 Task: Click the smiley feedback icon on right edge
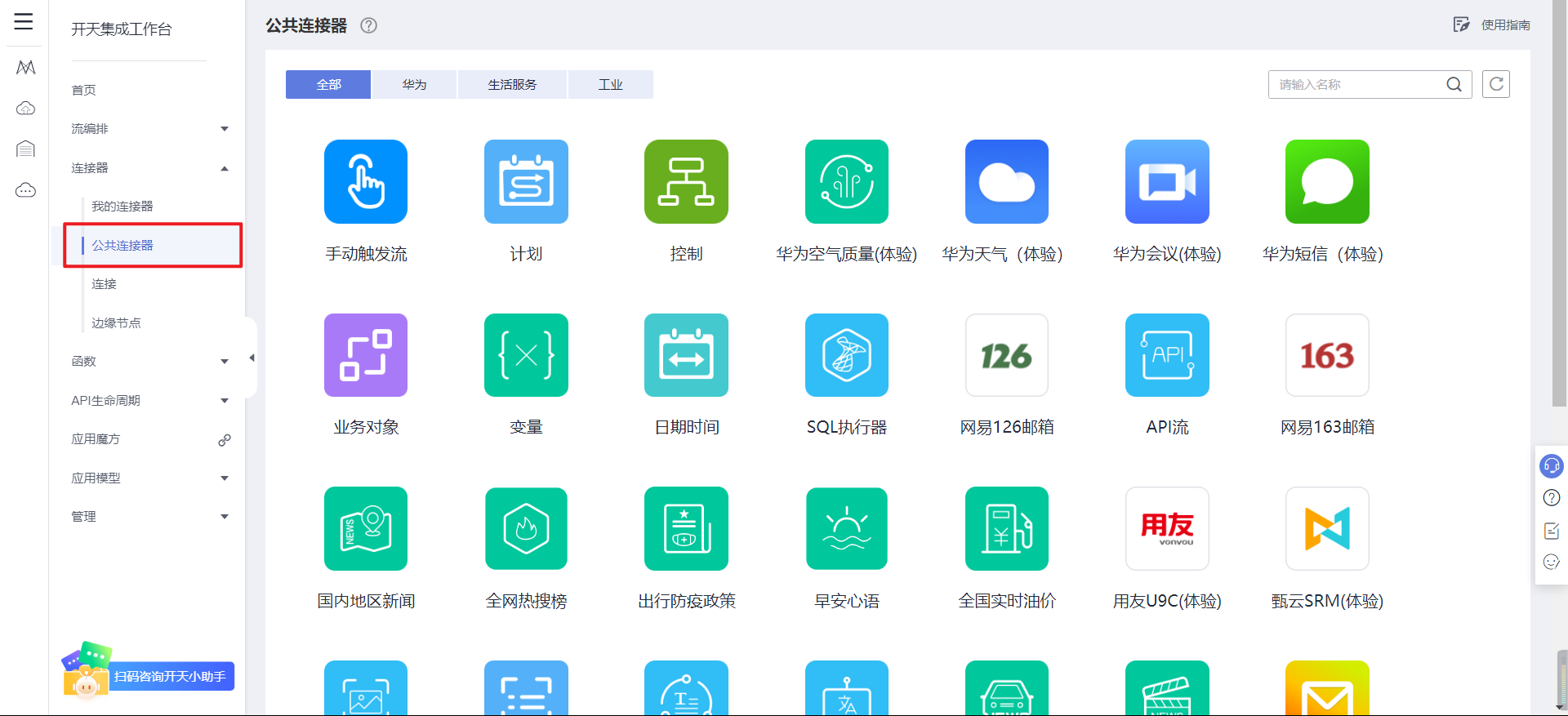click(1552, 562)
